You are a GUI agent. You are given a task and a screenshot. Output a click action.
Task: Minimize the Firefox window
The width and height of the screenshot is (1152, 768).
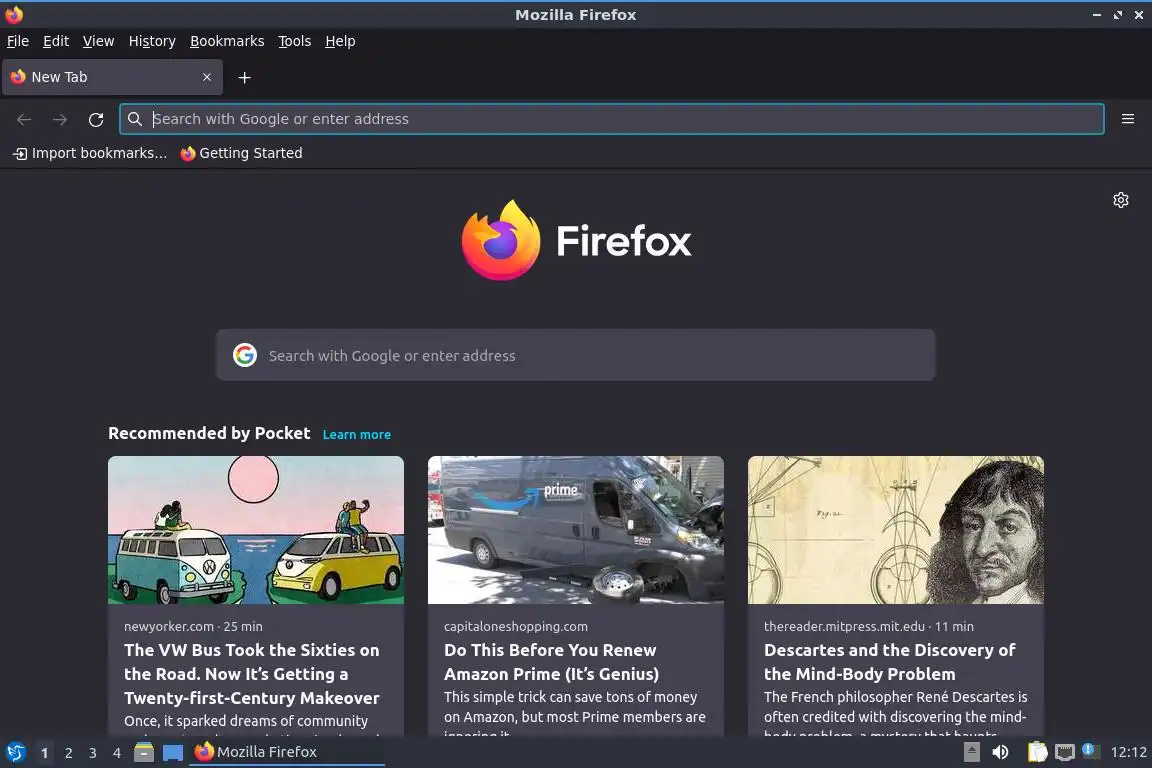click(x=1097, y=15)
